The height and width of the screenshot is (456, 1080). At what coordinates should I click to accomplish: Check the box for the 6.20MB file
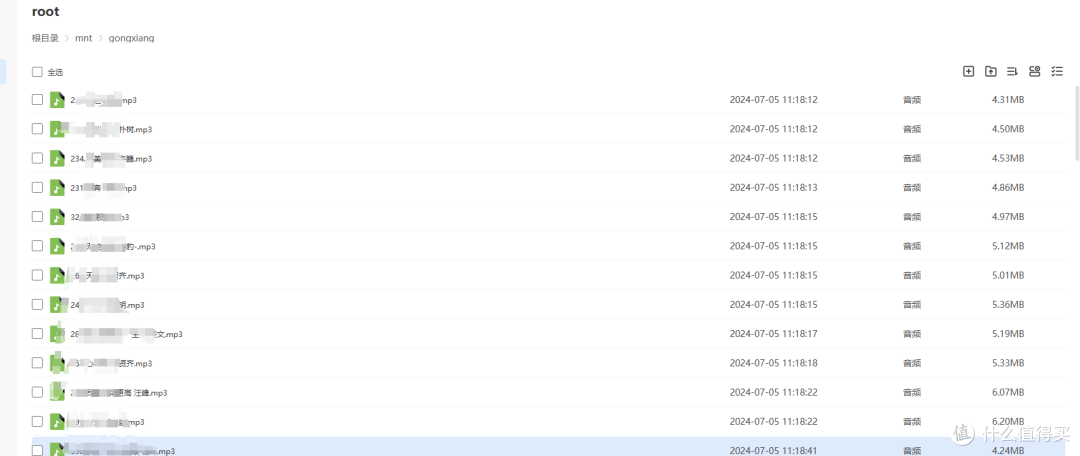[37, 421]
